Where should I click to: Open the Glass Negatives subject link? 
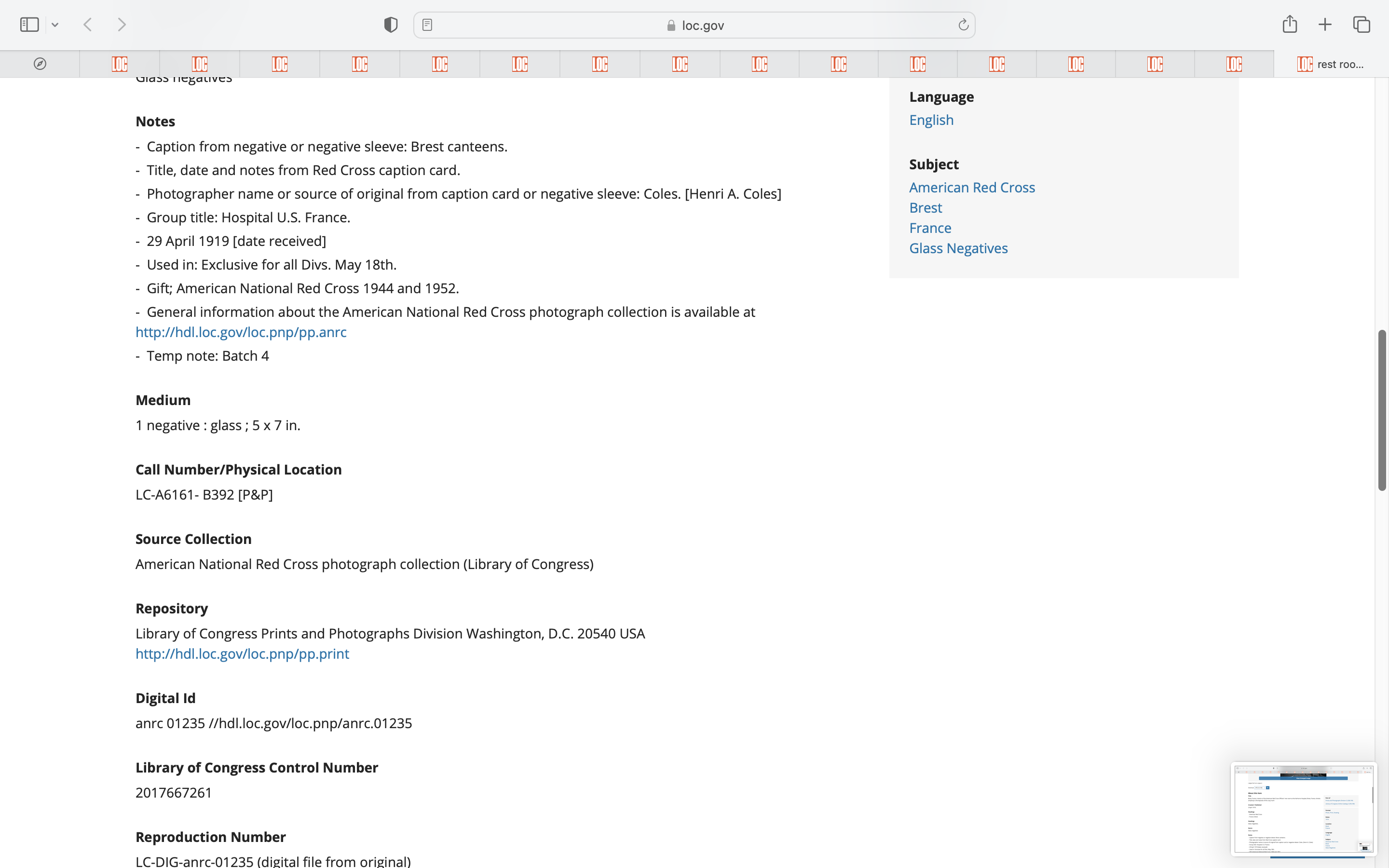[958, 248]
